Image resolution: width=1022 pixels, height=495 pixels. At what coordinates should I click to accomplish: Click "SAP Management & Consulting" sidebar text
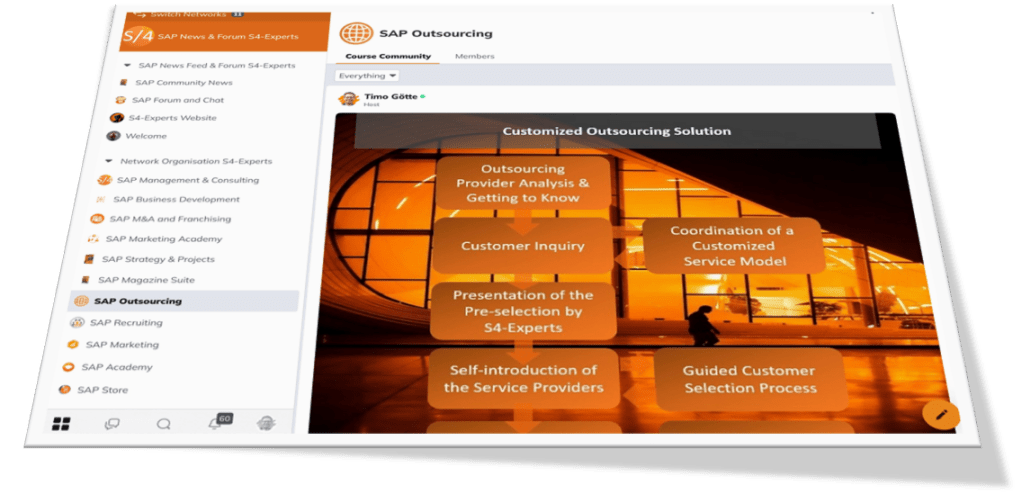(x=188, y=180)
